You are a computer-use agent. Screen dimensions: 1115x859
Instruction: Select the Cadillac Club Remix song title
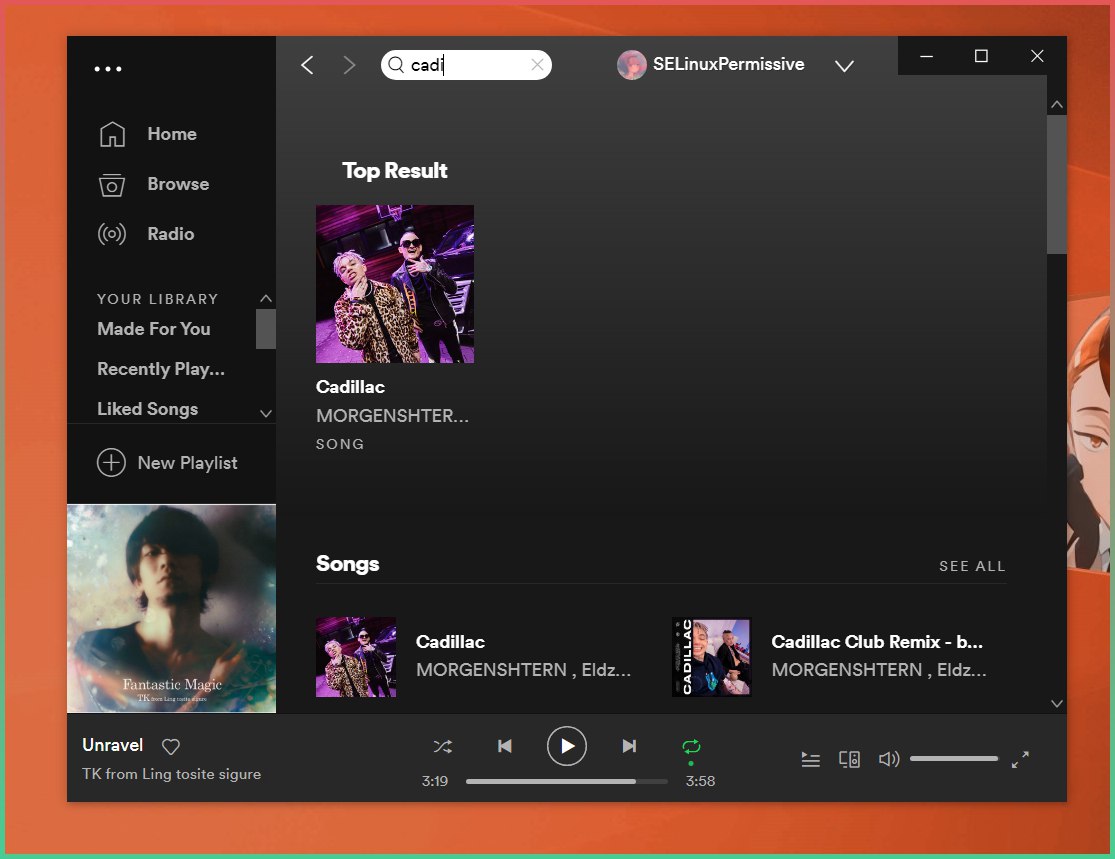click(877, 641)
